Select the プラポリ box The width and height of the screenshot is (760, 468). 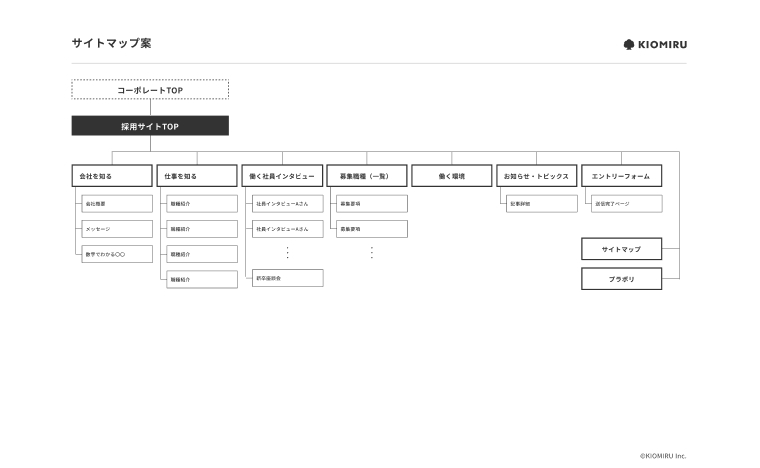621,279
